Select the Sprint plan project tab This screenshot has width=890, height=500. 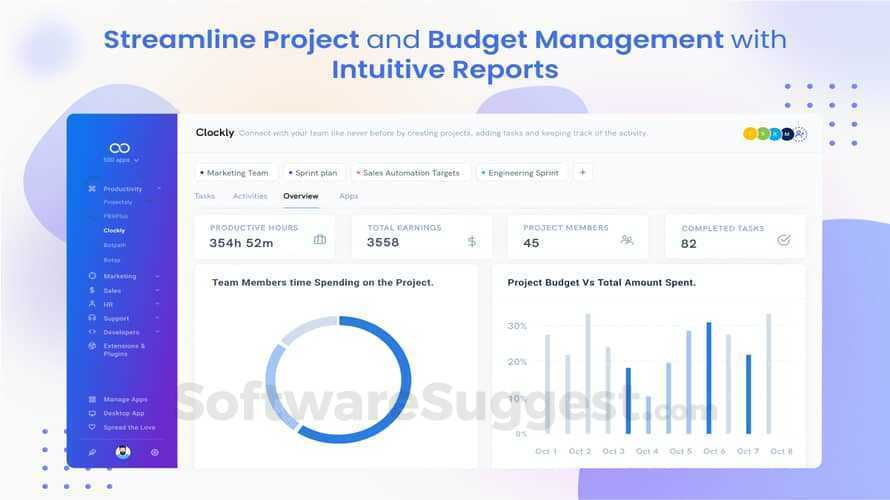tap(313, 173)
